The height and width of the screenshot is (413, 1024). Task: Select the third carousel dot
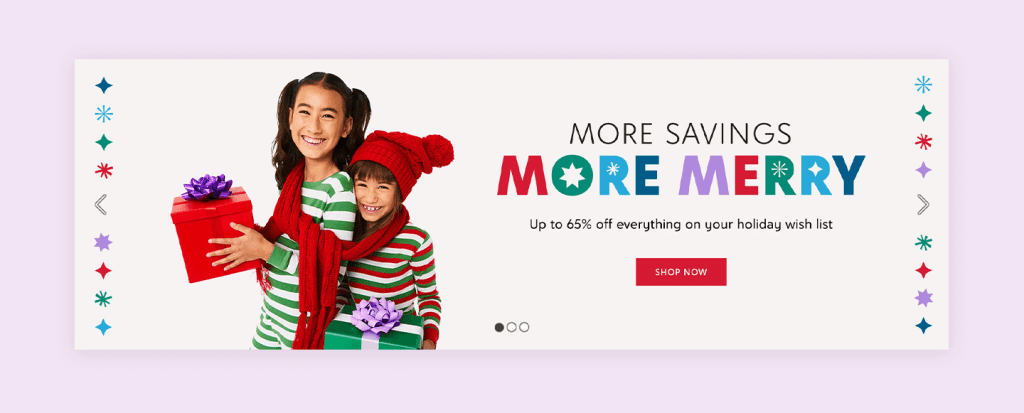coord(524,327)
